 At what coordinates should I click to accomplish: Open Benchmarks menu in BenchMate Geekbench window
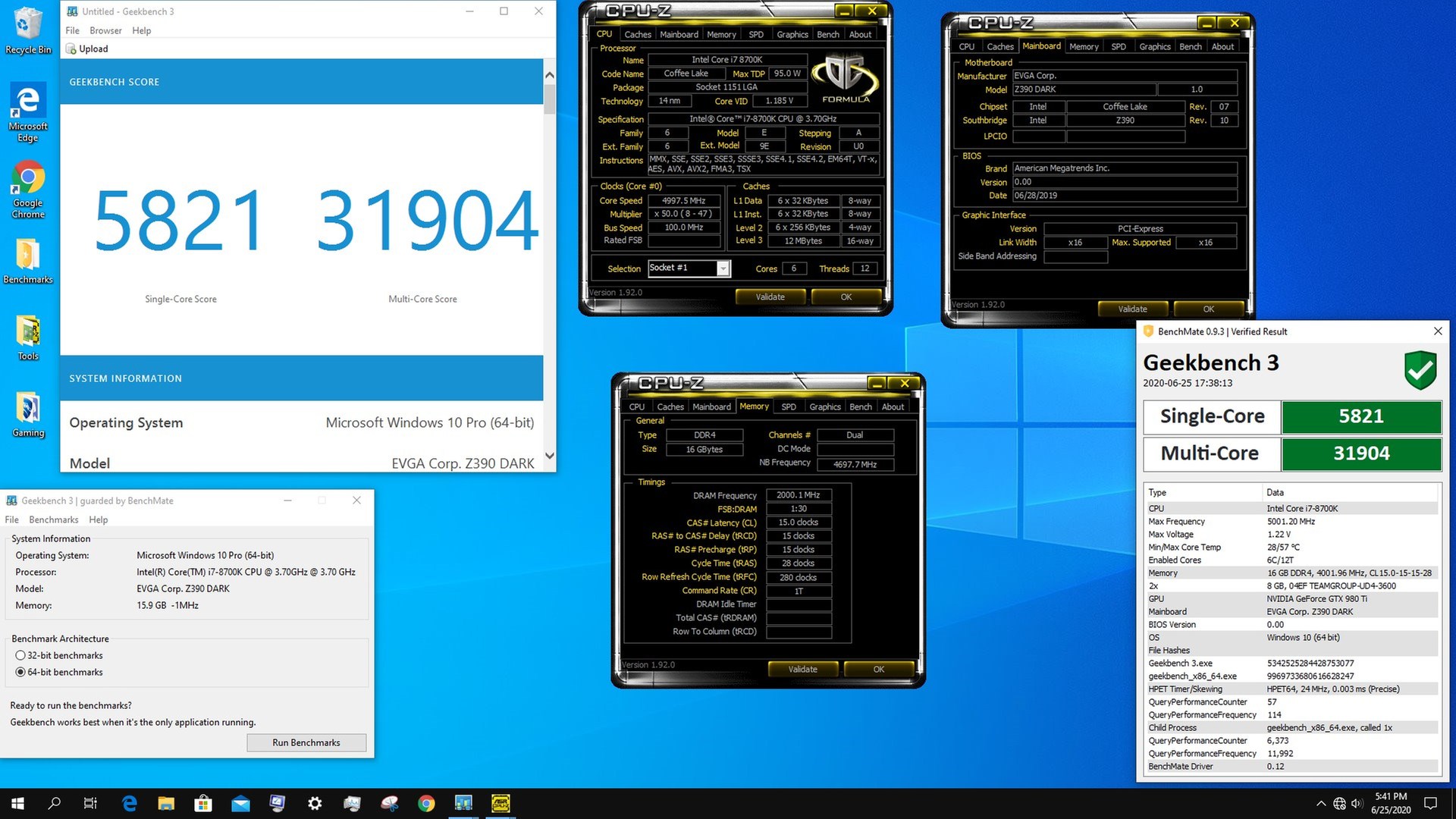[53, 519]
